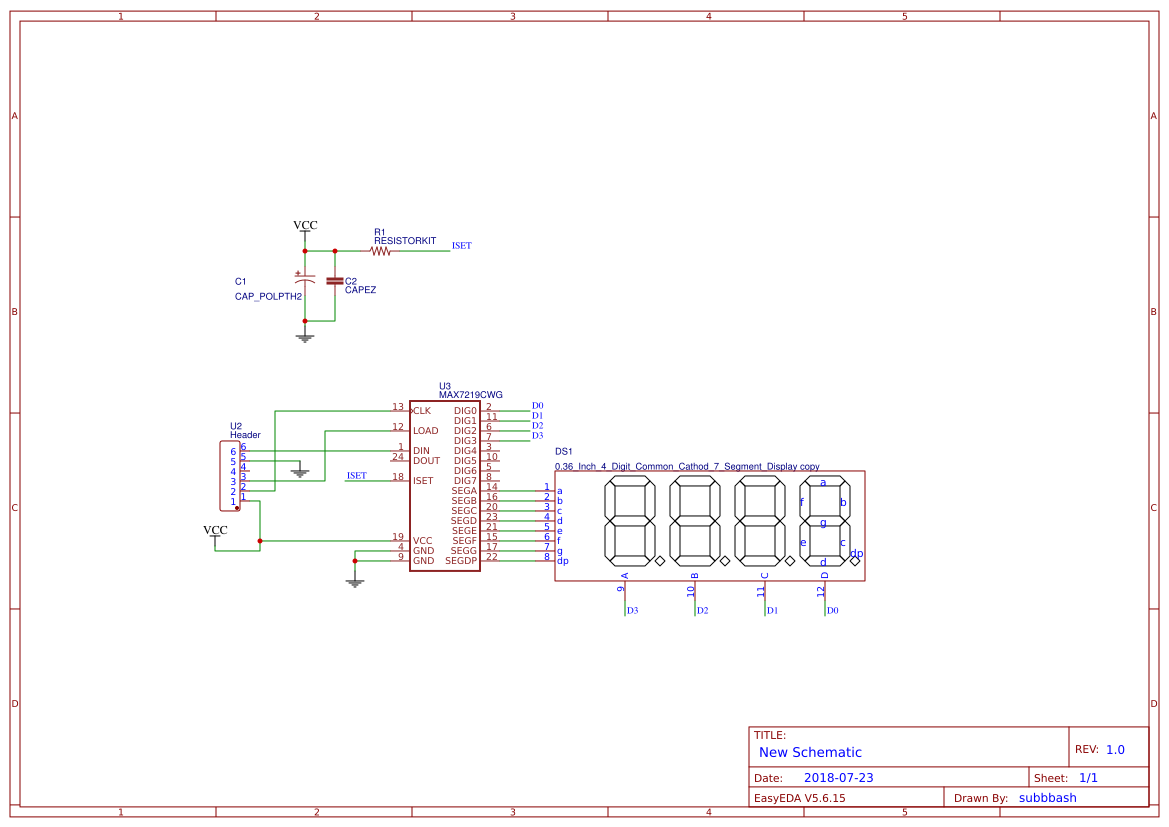1169x827 pixels.
Task: Click the ISET net label after resistor R1
Action: [461, 245]
